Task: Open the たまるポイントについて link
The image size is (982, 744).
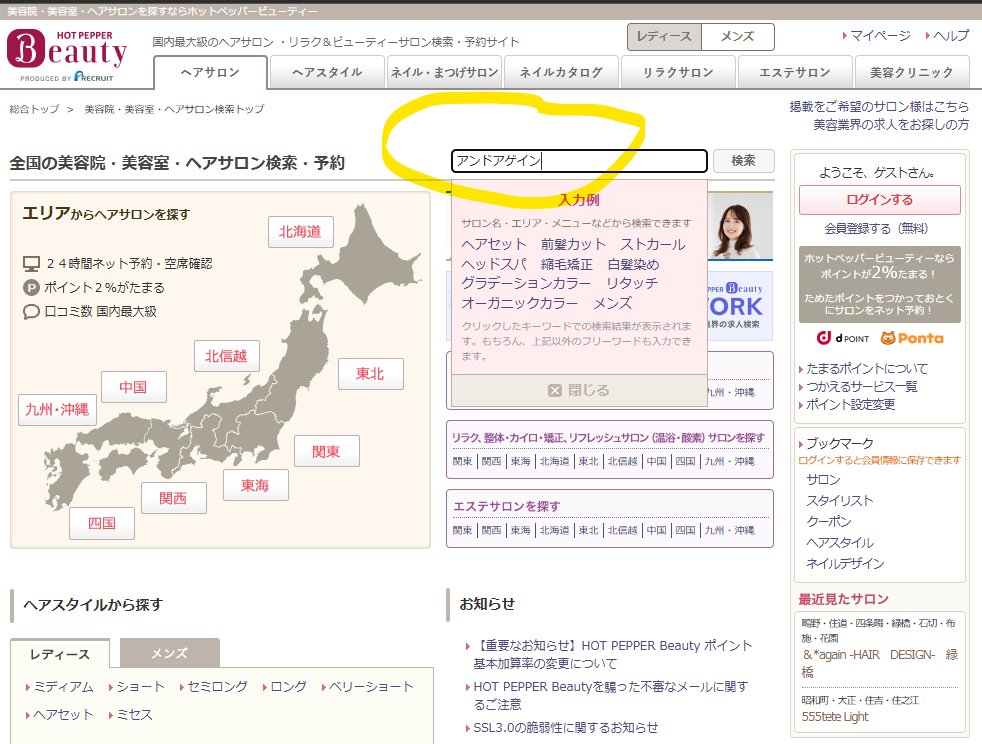Action: point(865,368)
